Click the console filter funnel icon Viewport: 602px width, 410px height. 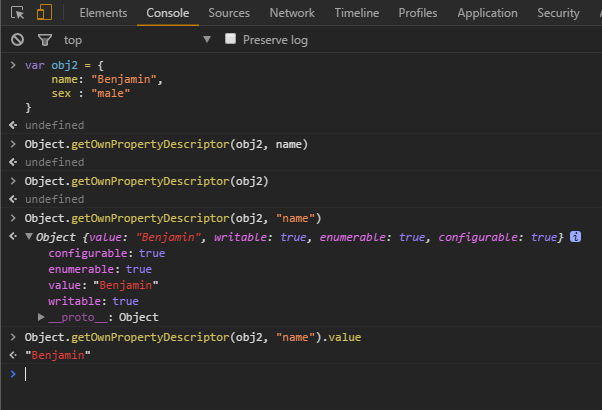(x=44, y=40)
